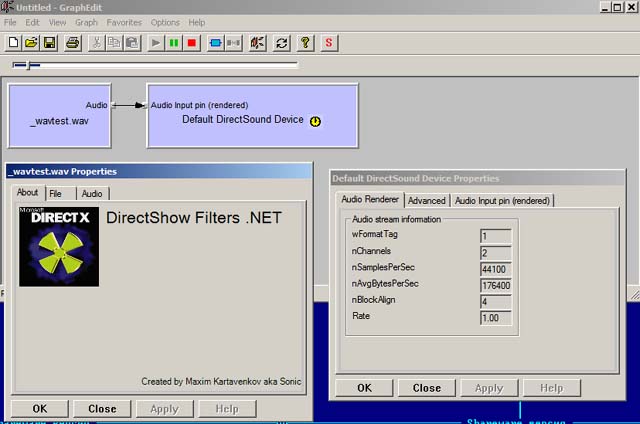Click the nAvgBytesPerSec field showing 176400
Screen dimensions: 640x424
click(x=496, y=285)
